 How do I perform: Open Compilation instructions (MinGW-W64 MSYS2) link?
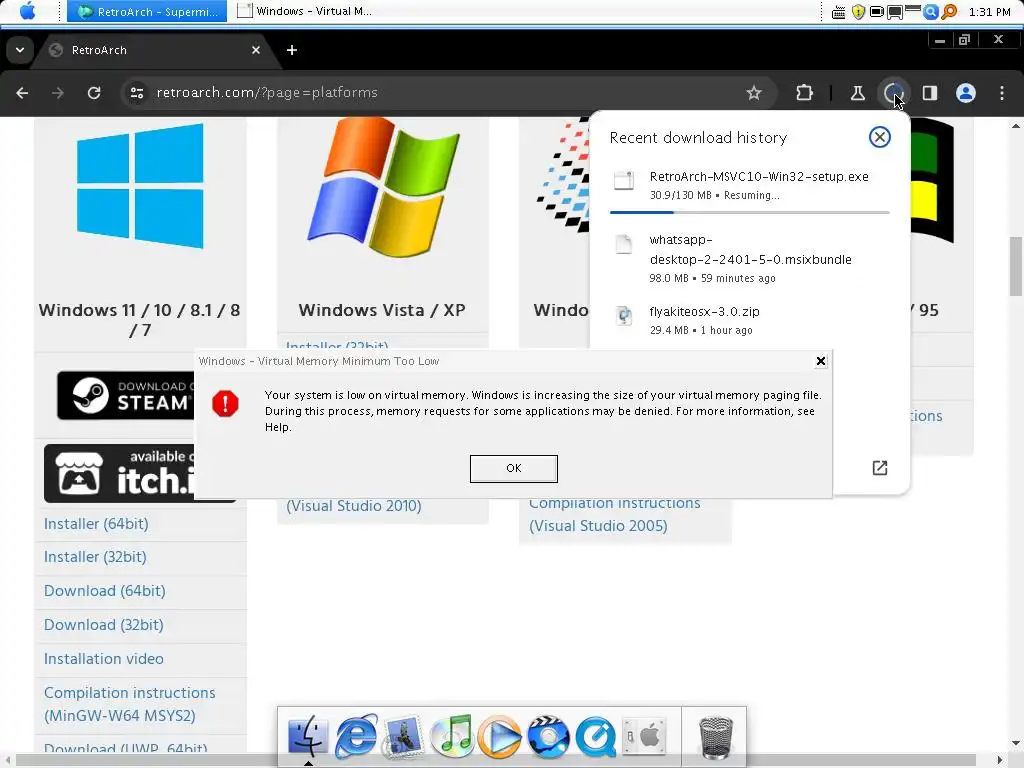129,704
